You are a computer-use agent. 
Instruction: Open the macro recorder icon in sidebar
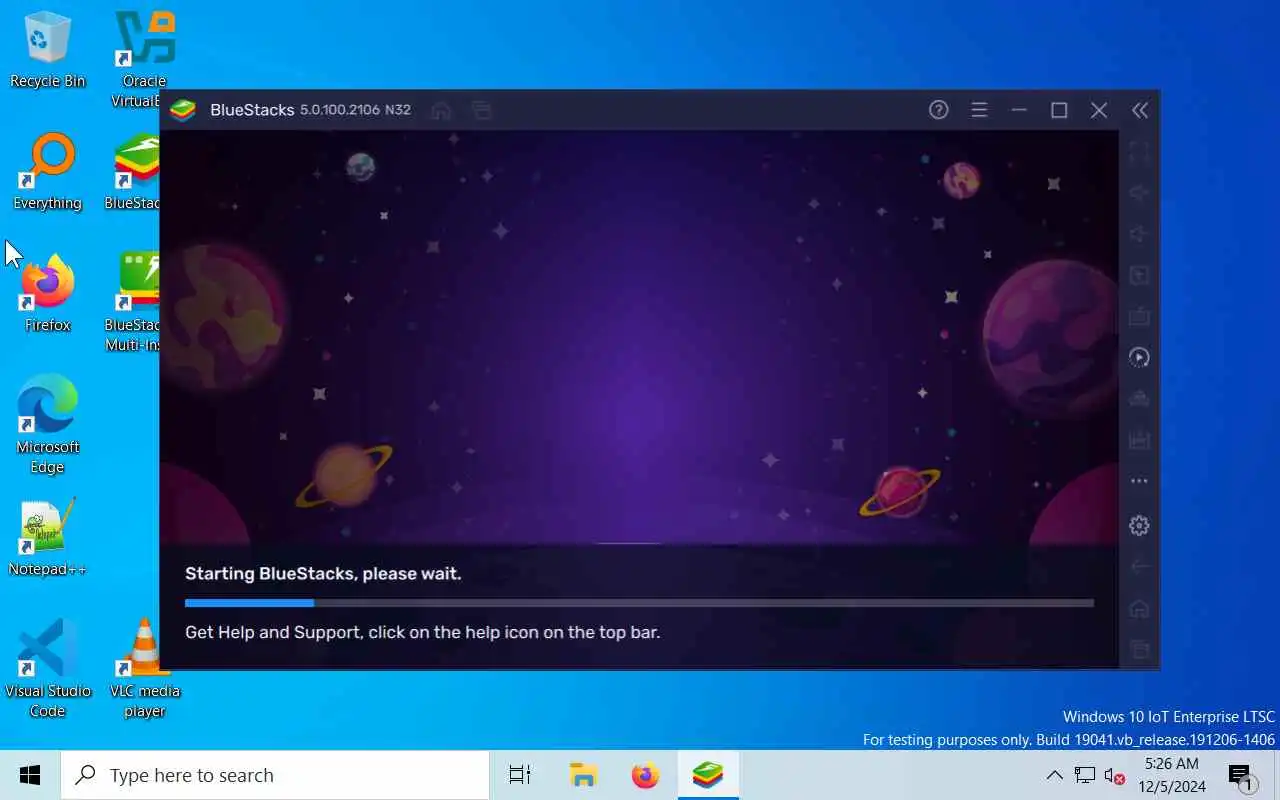tap(1139, 357)
